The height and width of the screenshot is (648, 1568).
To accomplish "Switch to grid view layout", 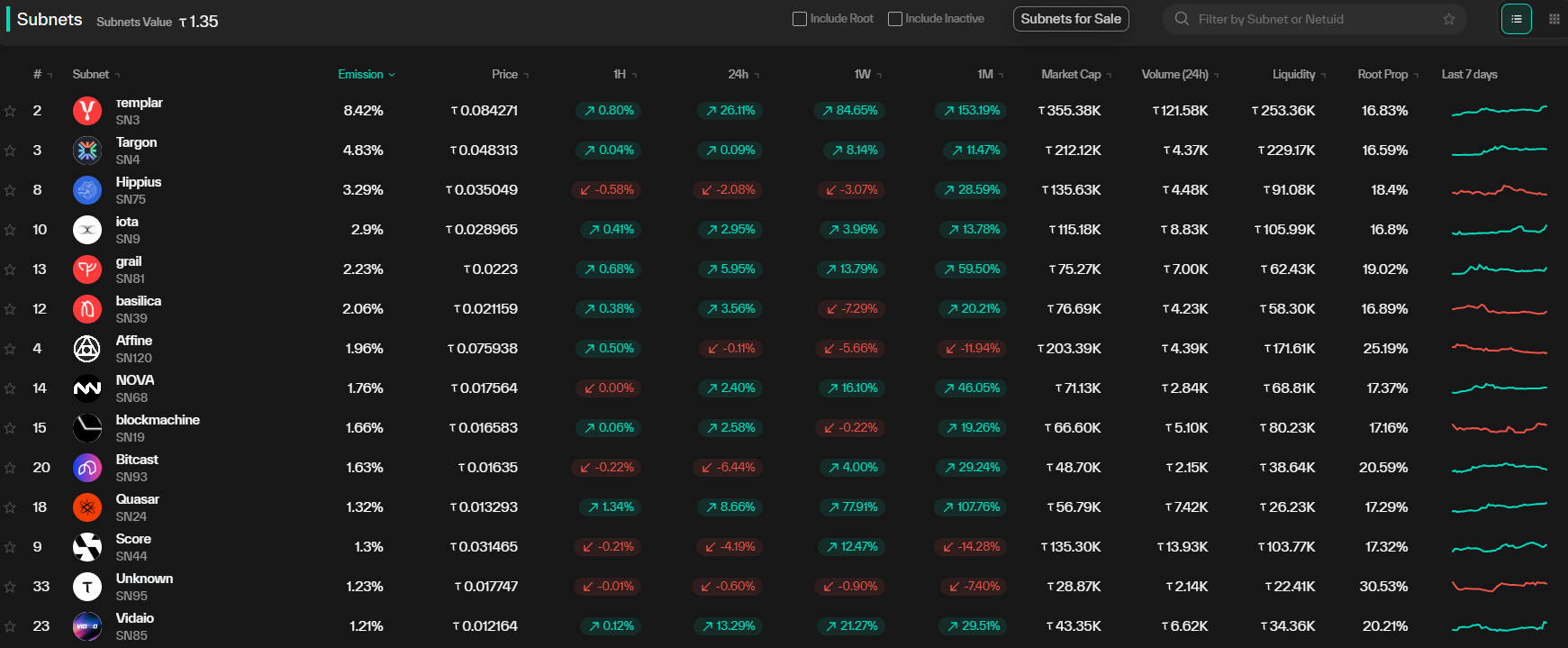I will click(1554, 19).
